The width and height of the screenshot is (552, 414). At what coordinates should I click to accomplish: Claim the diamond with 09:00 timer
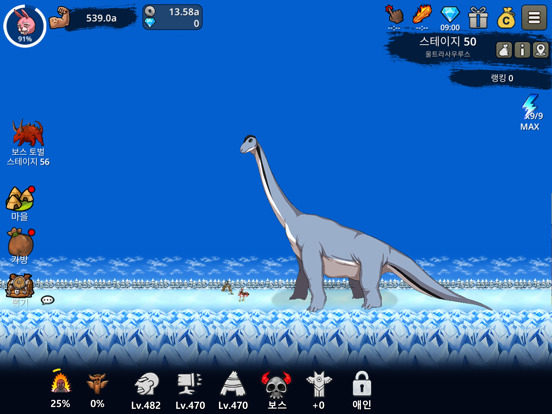[x=450, y=18]
